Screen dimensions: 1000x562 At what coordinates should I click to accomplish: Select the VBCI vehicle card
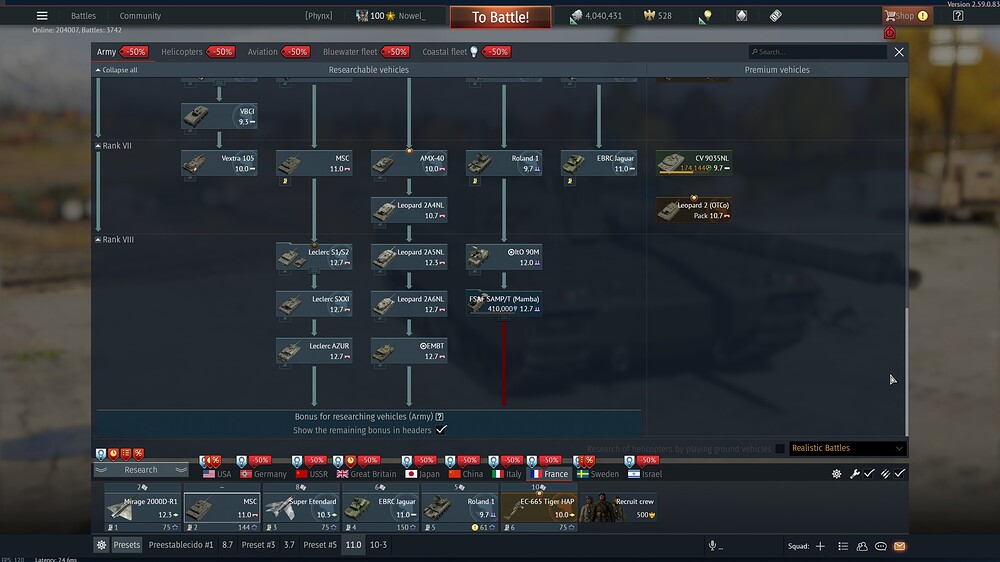point(219,116)
